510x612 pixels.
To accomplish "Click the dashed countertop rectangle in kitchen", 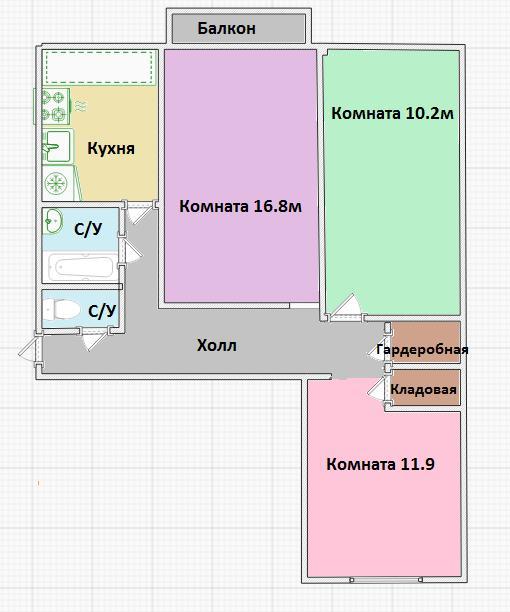I will 99,67.
